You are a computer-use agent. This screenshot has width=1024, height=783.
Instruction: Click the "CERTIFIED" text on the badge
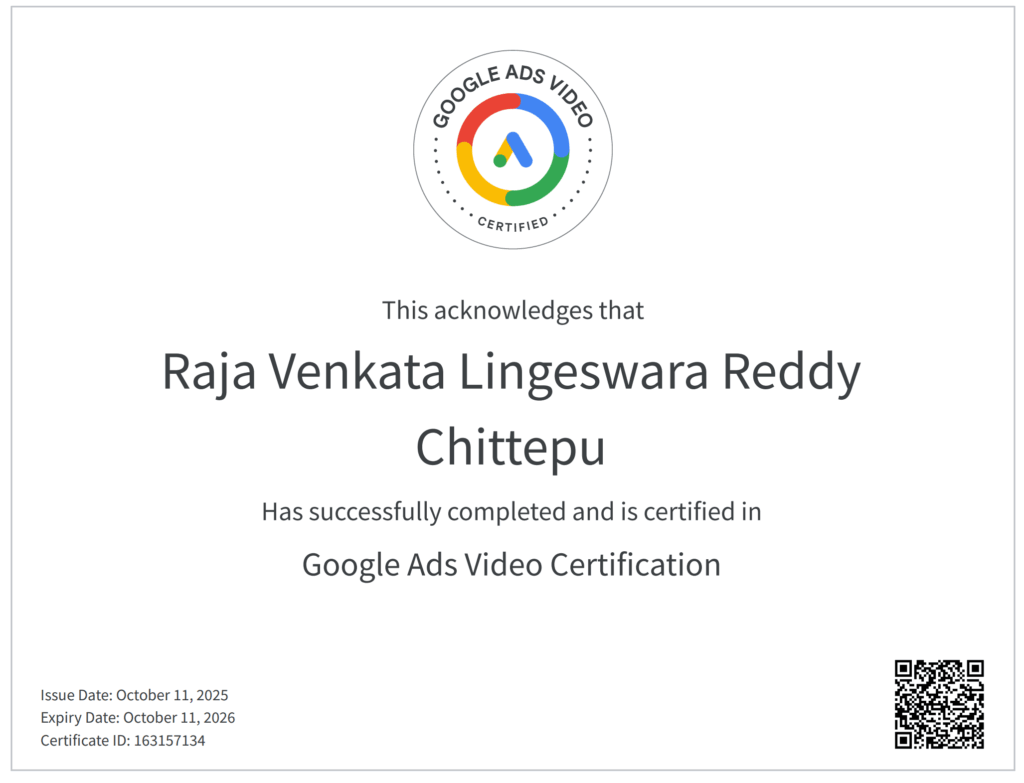click(513, 222)
